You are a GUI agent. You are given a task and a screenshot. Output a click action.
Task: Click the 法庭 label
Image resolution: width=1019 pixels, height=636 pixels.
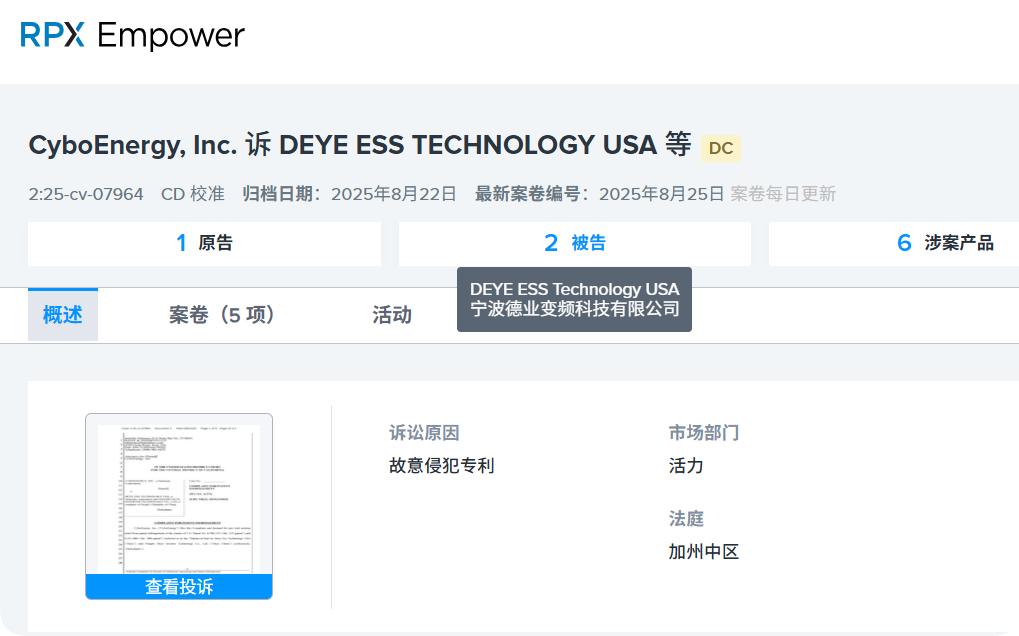coord(686,518)
